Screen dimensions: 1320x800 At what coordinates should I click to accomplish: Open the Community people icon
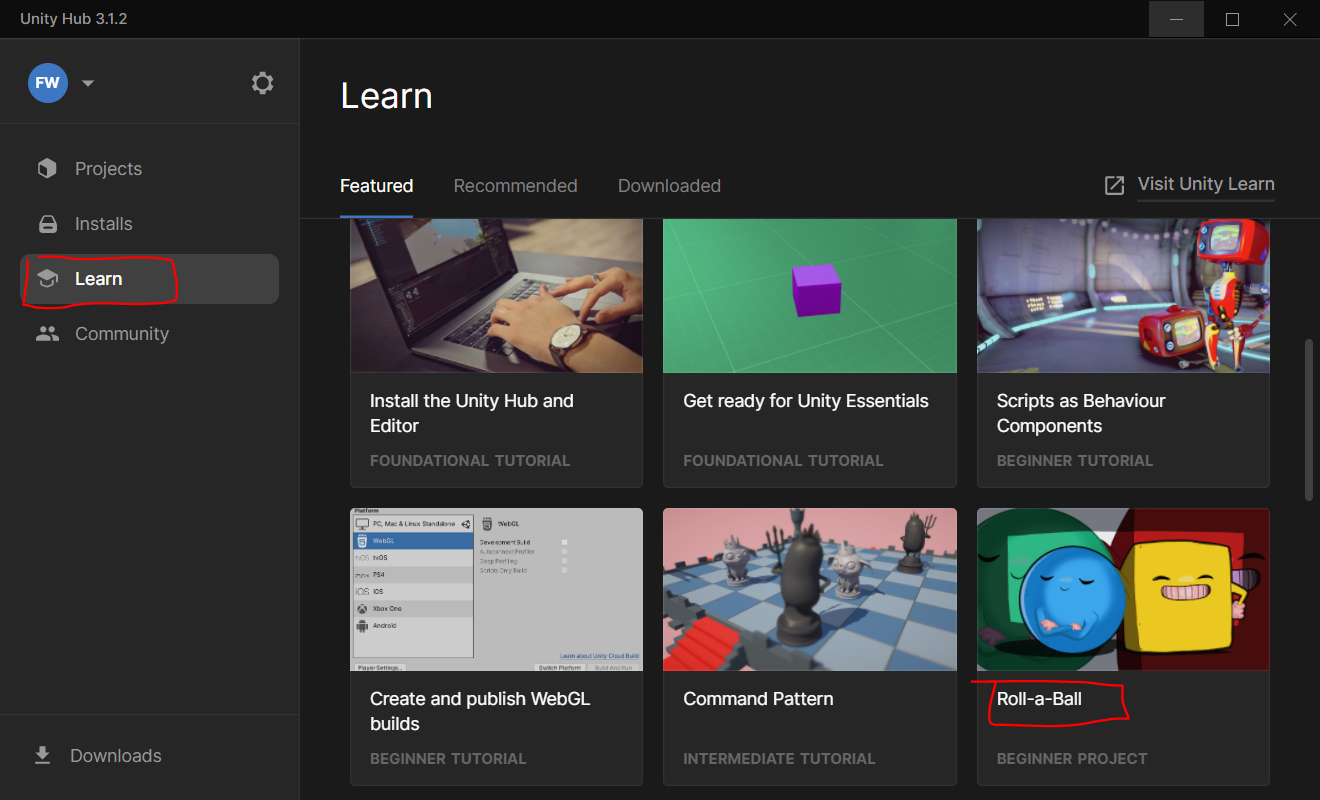tap(47, 334)
